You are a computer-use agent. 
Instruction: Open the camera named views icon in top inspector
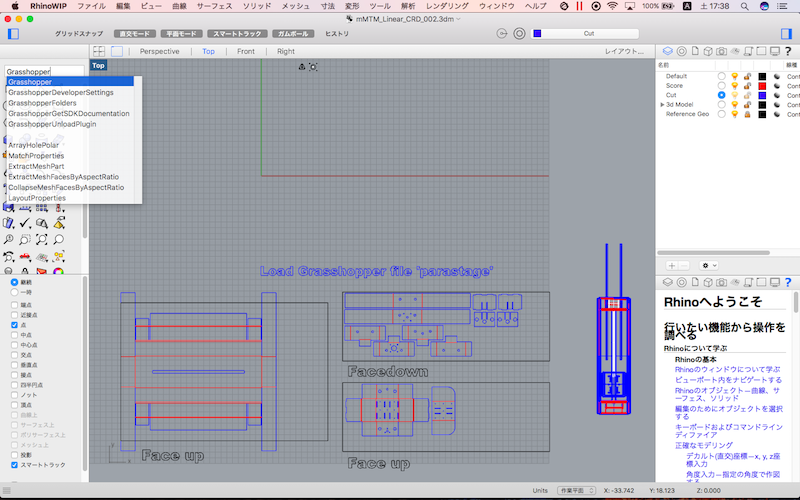click(x=721, y=51)
